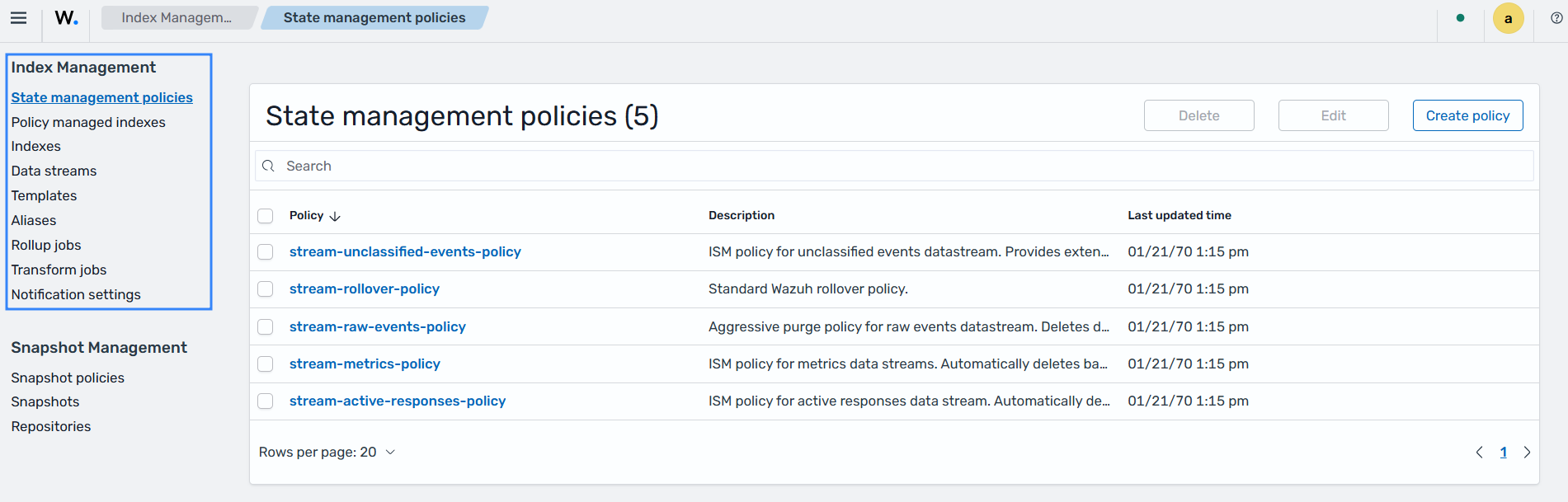The image size is (1568, 502).
Task: Check stream-metrics-policy row checkbox
Action: [265, 364]
